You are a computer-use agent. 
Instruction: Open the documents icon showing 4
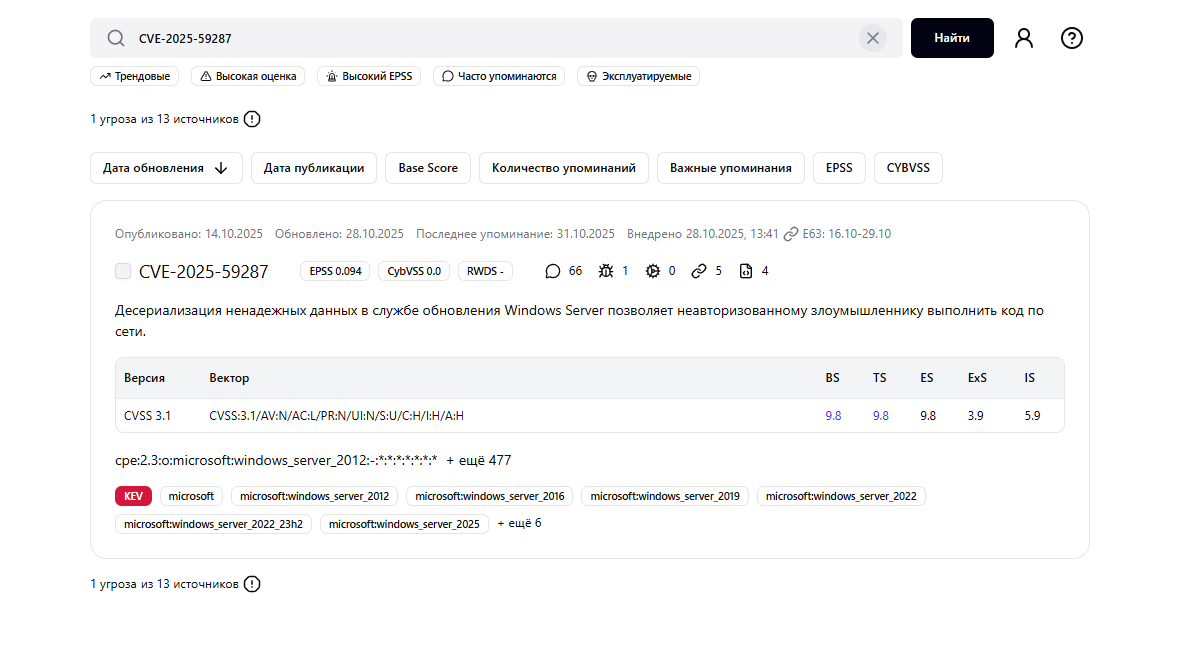pos(748,270)
